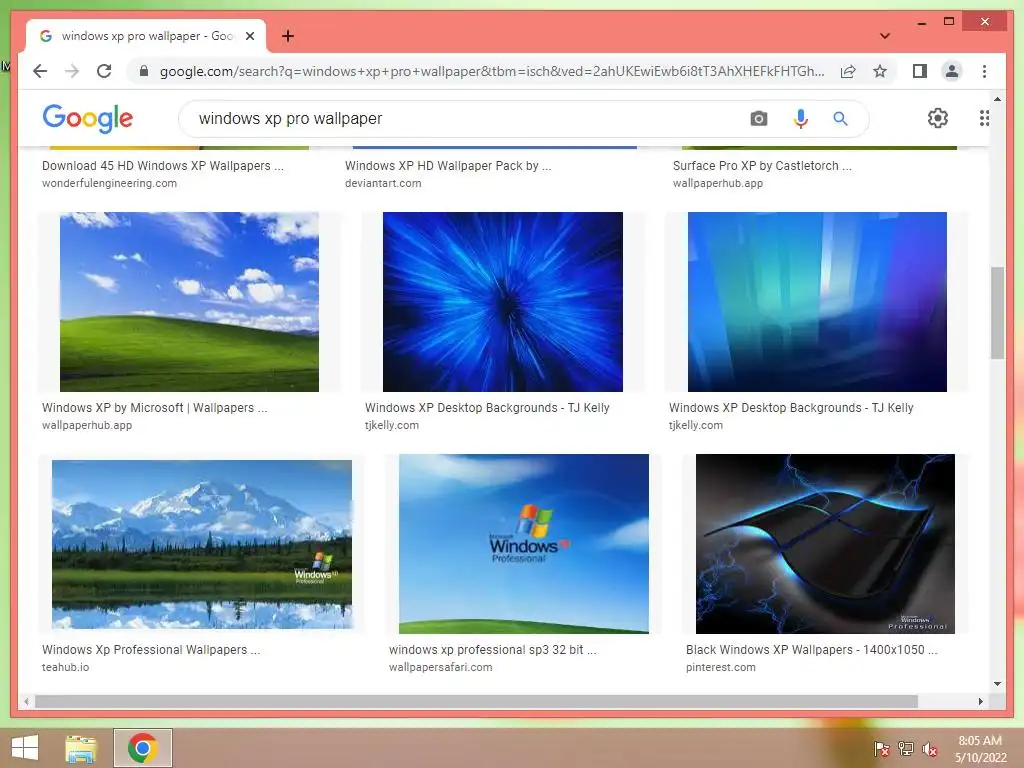
Task: Click the teahub.io source text
Action: point(65,667)
